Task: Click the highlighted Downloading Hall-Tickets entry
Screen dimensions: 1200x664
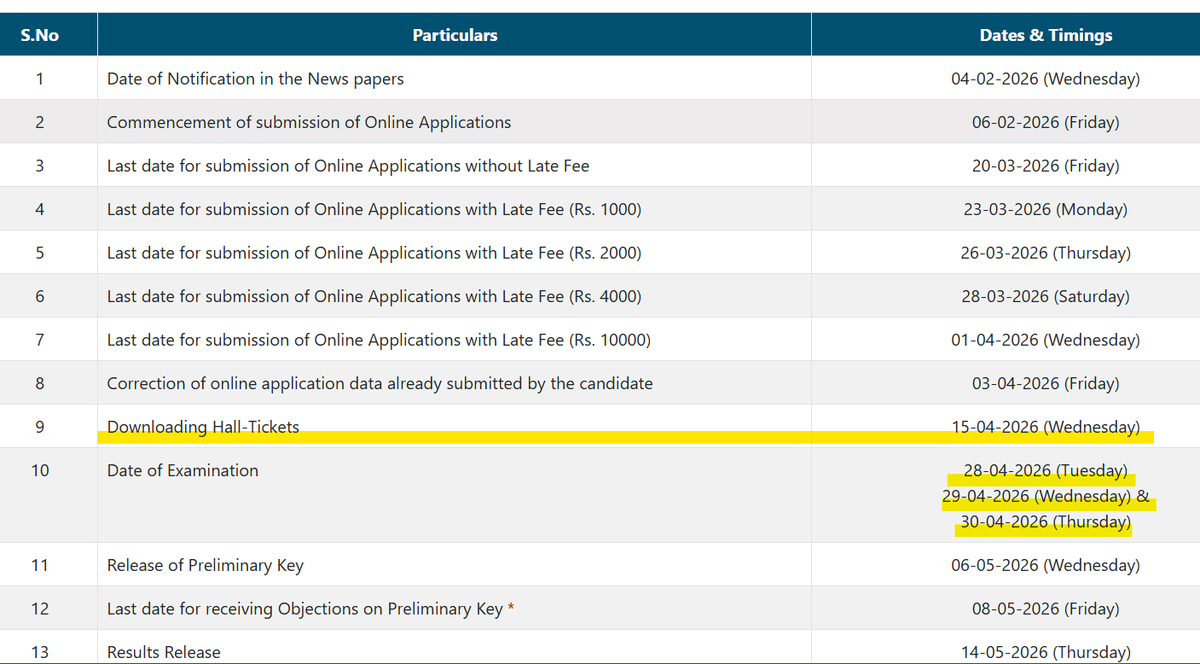Action: click(x=203, y=426)
